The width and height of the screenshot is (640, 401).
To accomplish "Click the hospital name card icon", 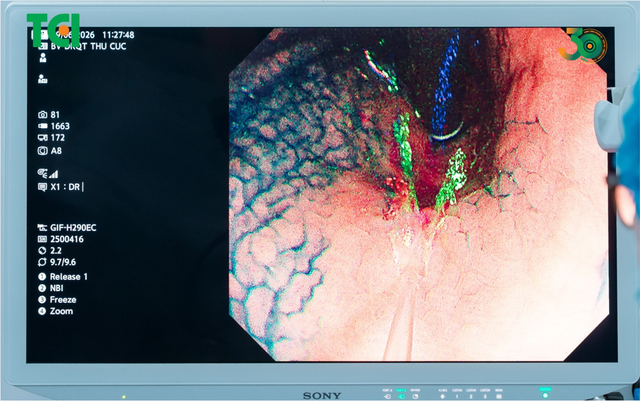I will pos(42,47).
